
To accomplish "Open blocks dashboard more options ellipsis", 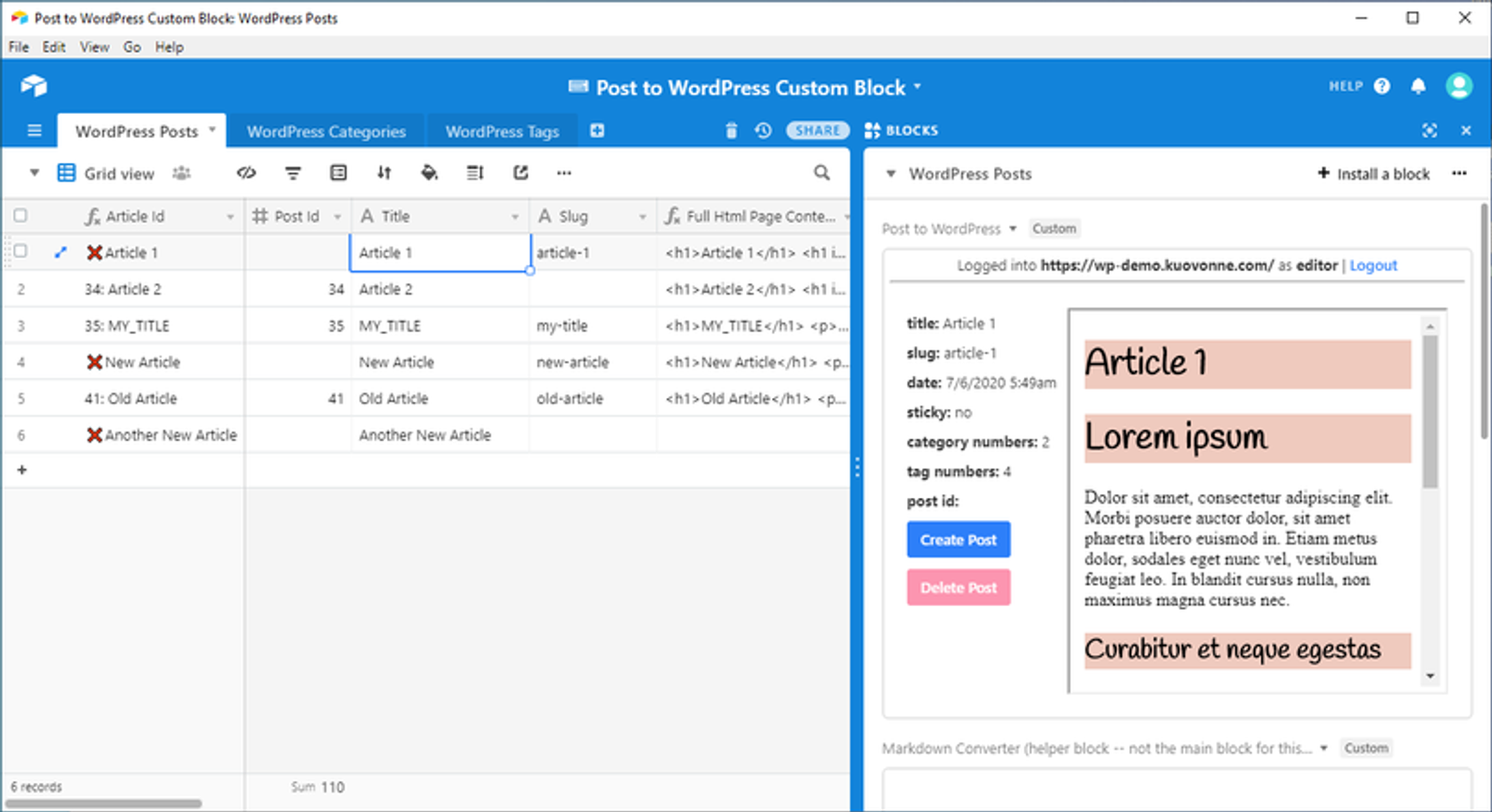I will point(1459,172).
